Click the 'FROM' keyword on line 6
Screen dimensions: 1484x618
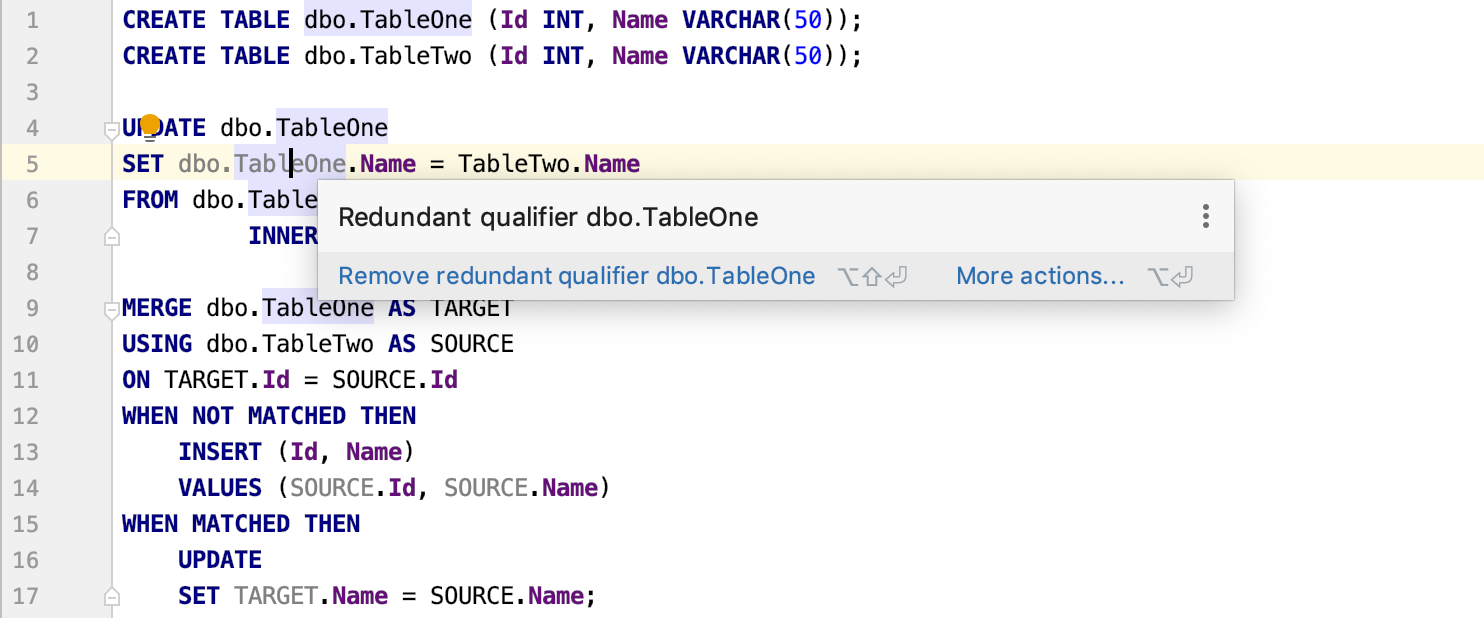point(150,200)
